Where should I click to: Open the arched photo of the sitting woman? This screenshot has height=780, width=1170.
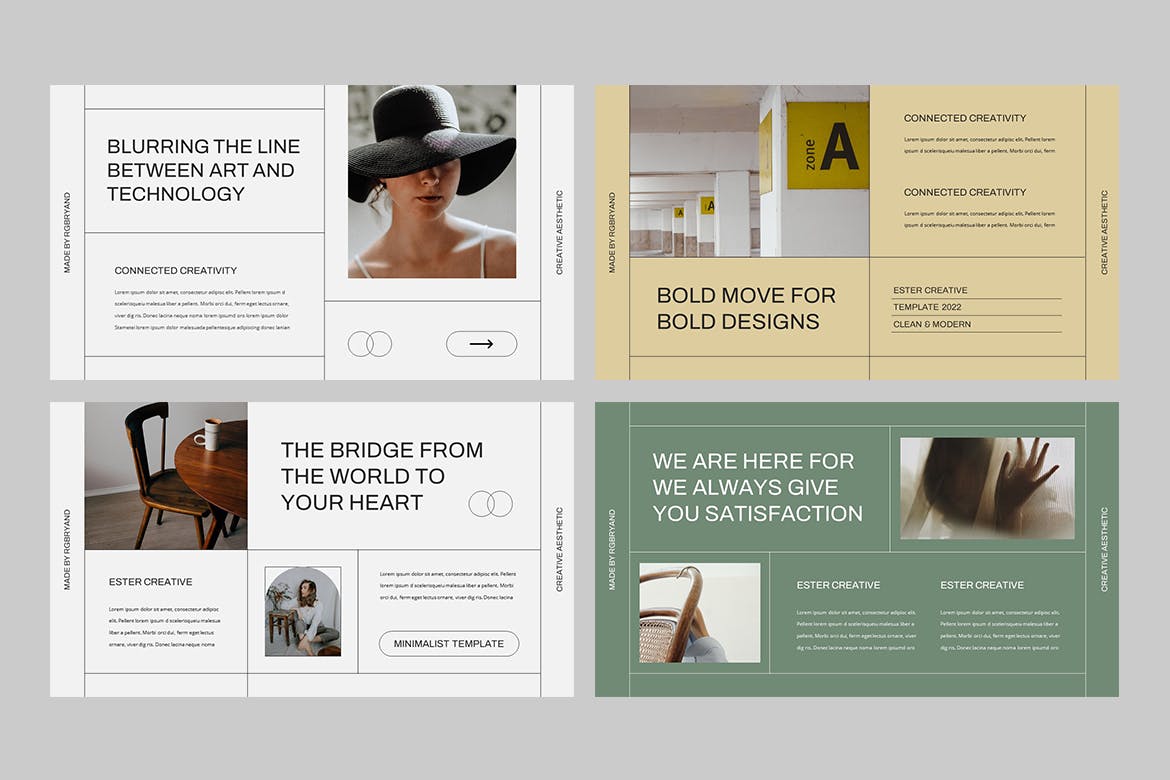click(x=303, y=611)
